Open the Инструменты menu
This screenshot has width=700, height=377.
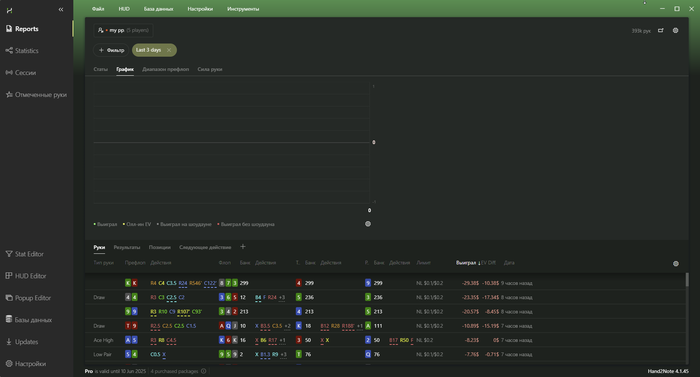[x=243, y=9]
